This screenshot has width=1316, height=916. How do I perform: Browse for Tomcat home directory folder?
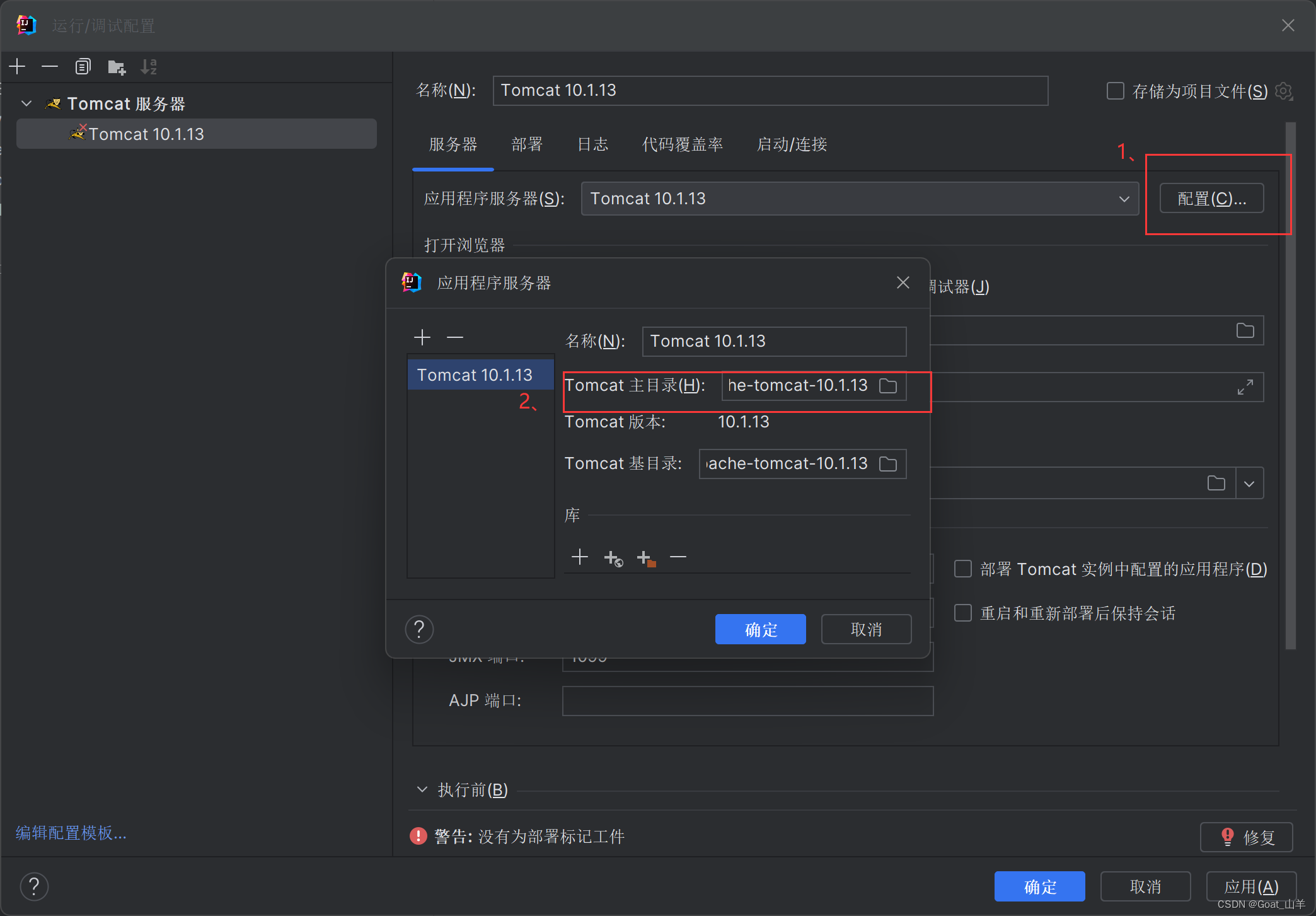coord(888,386)
